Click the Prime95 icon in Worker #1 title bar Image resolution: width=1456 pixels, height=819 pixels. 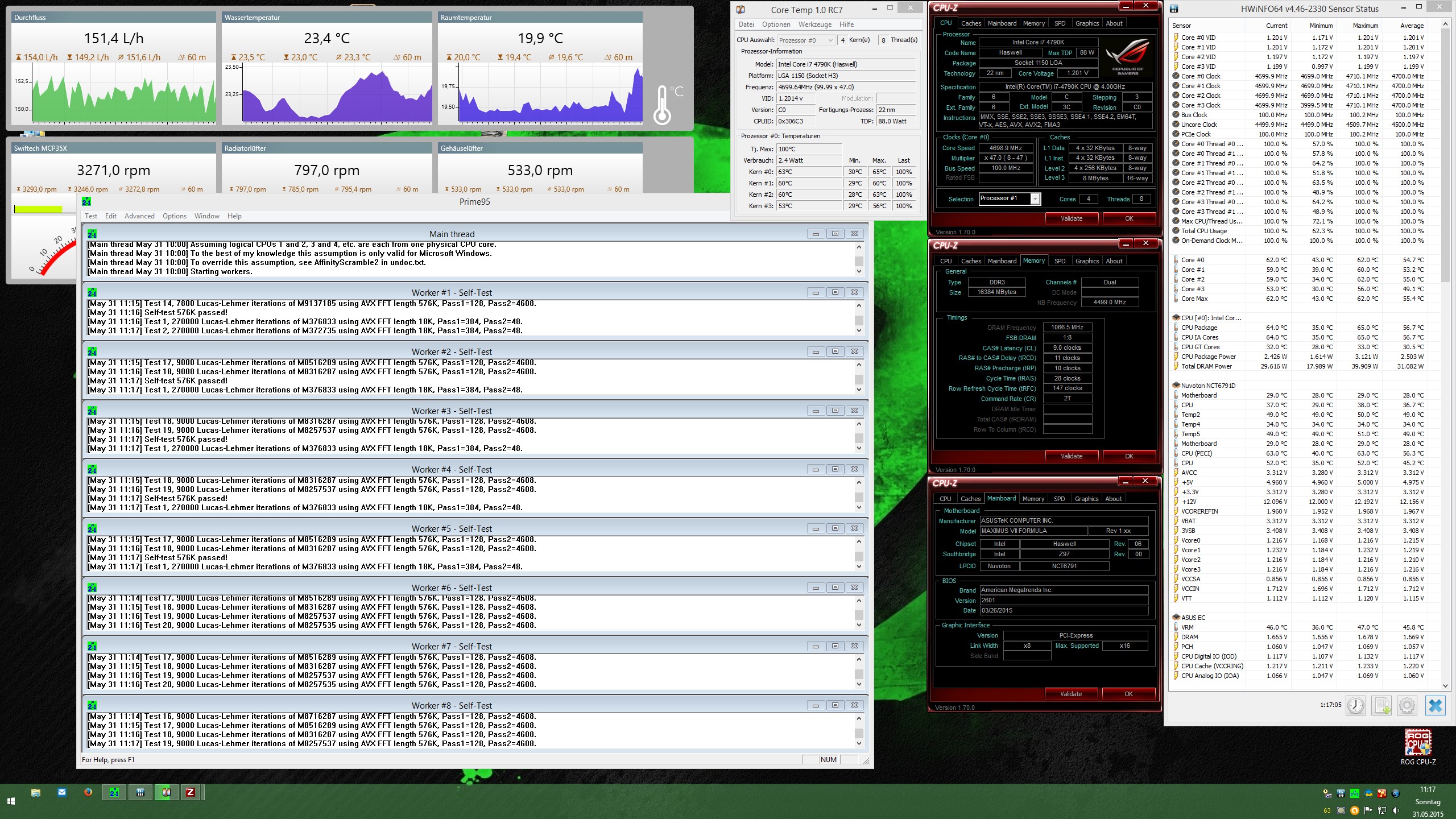coord(92,292)
